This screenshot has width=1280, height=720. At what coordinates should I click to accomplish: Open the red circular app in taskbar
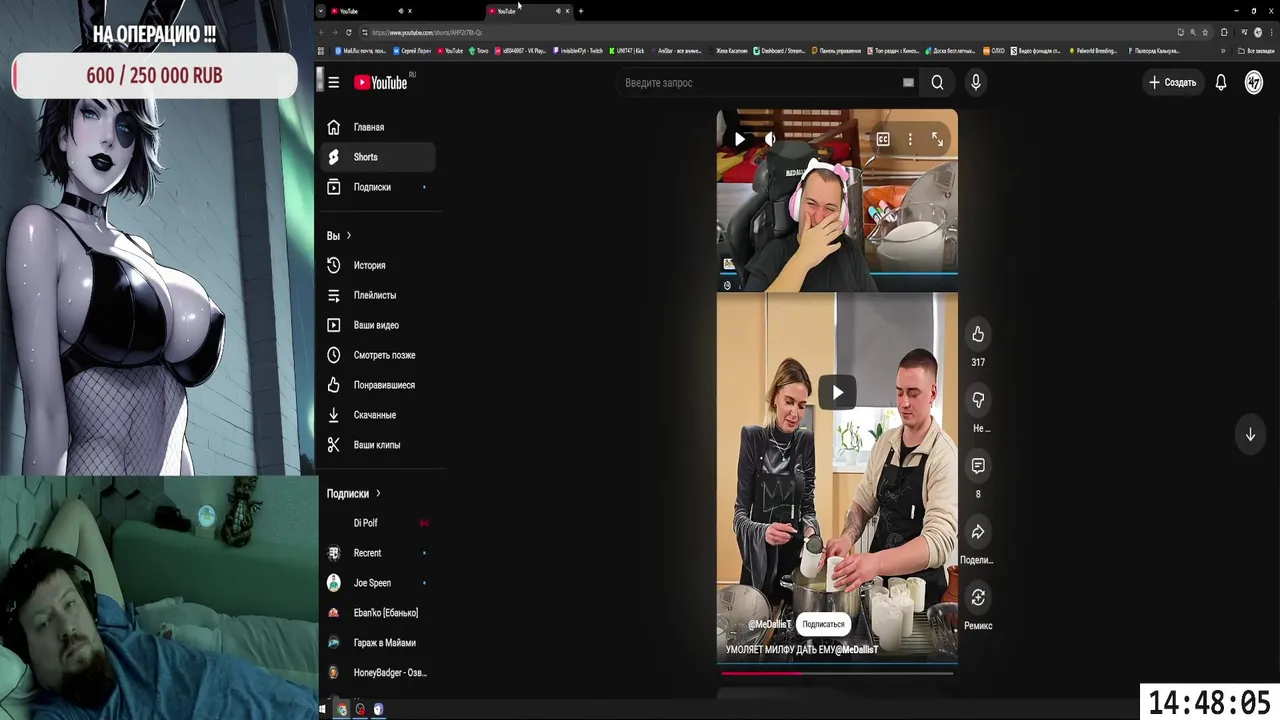pyautogui.click(x=361, y=709)
